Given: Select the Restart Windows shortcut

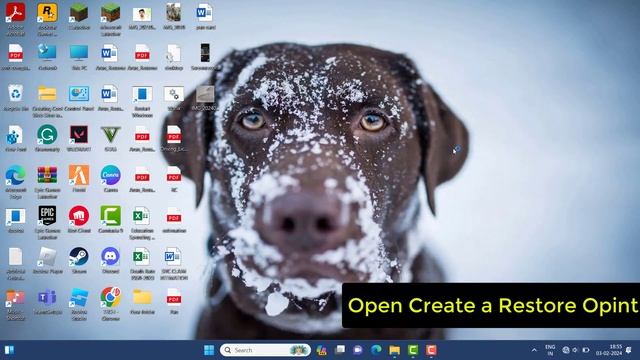Looking at the screenshot, I should click(142, 94).
